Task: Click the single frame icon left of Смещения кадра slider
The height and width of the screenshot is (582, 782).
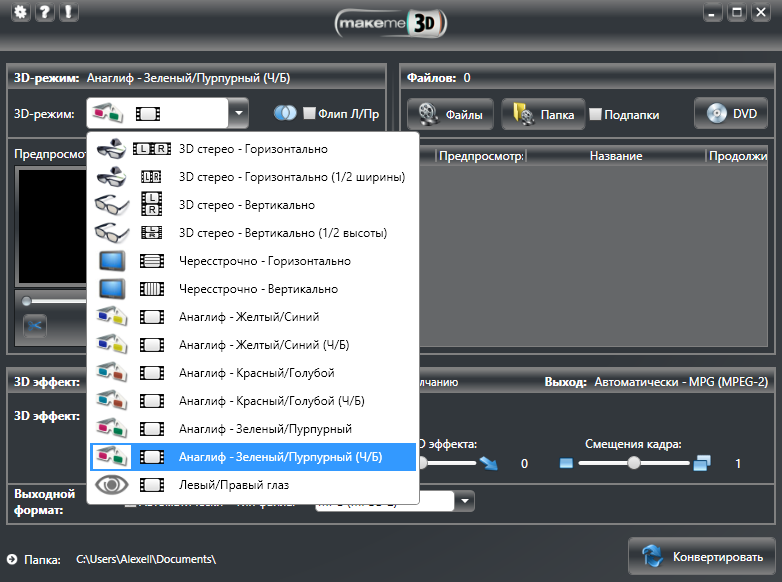Action: (566, 463)
